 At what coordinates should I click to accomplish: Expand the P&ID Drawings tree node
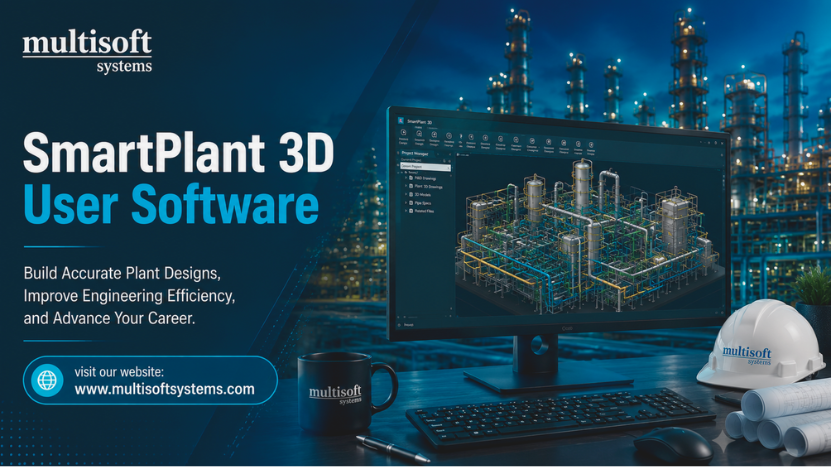click(406, 178)
